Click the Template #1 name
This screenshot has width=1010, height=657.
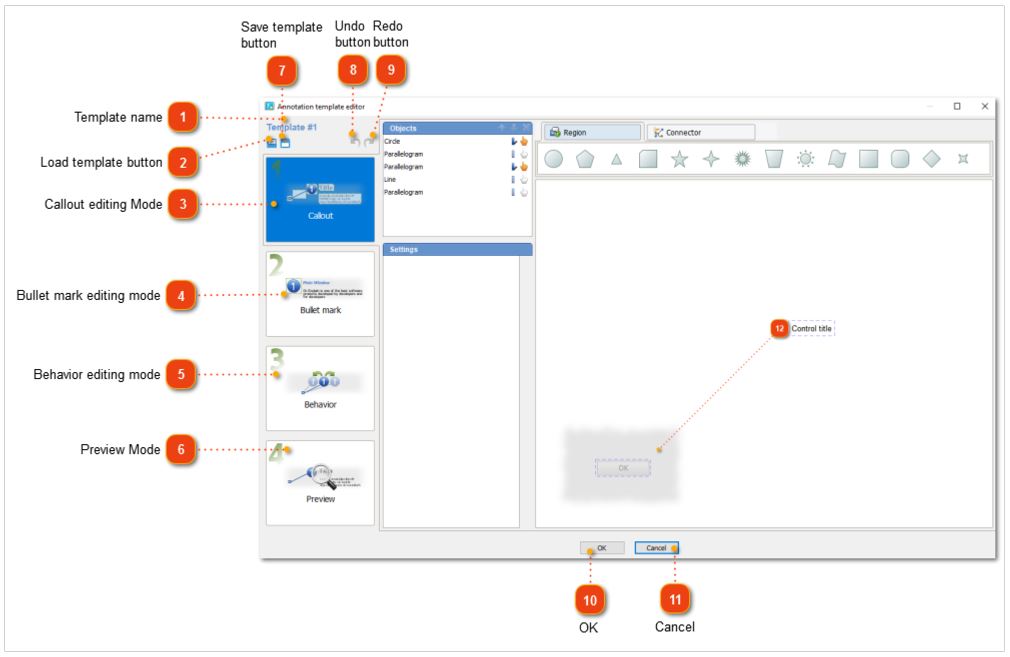(x=292, y=127)
